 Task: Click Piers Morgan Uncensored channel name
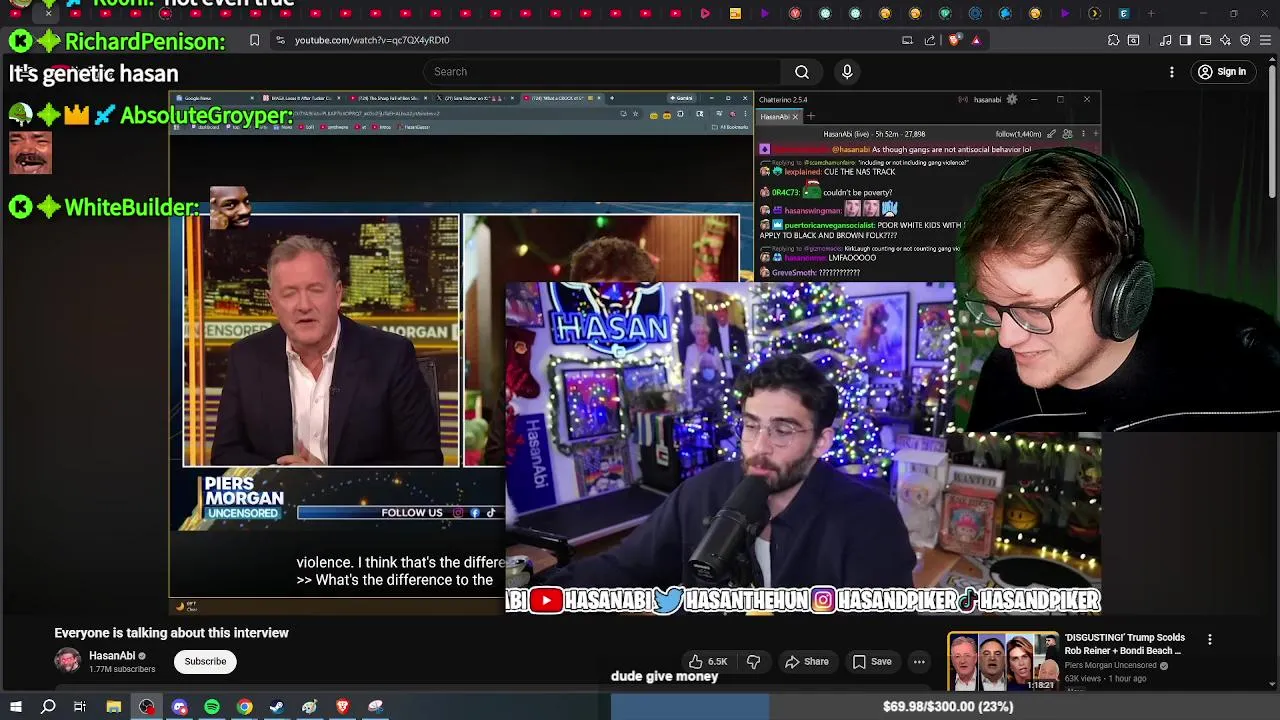(x=1110, y=665)
